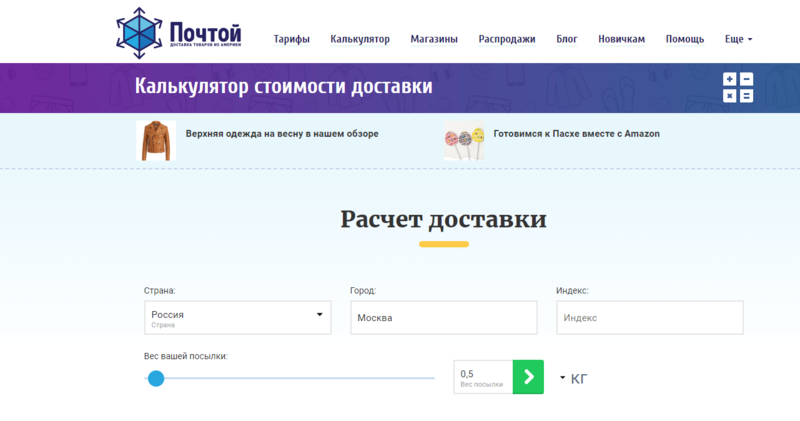This screenshot has width=800, height=421.
Task: Open the Easter with Amazon article link
Action: coord(576,133)
